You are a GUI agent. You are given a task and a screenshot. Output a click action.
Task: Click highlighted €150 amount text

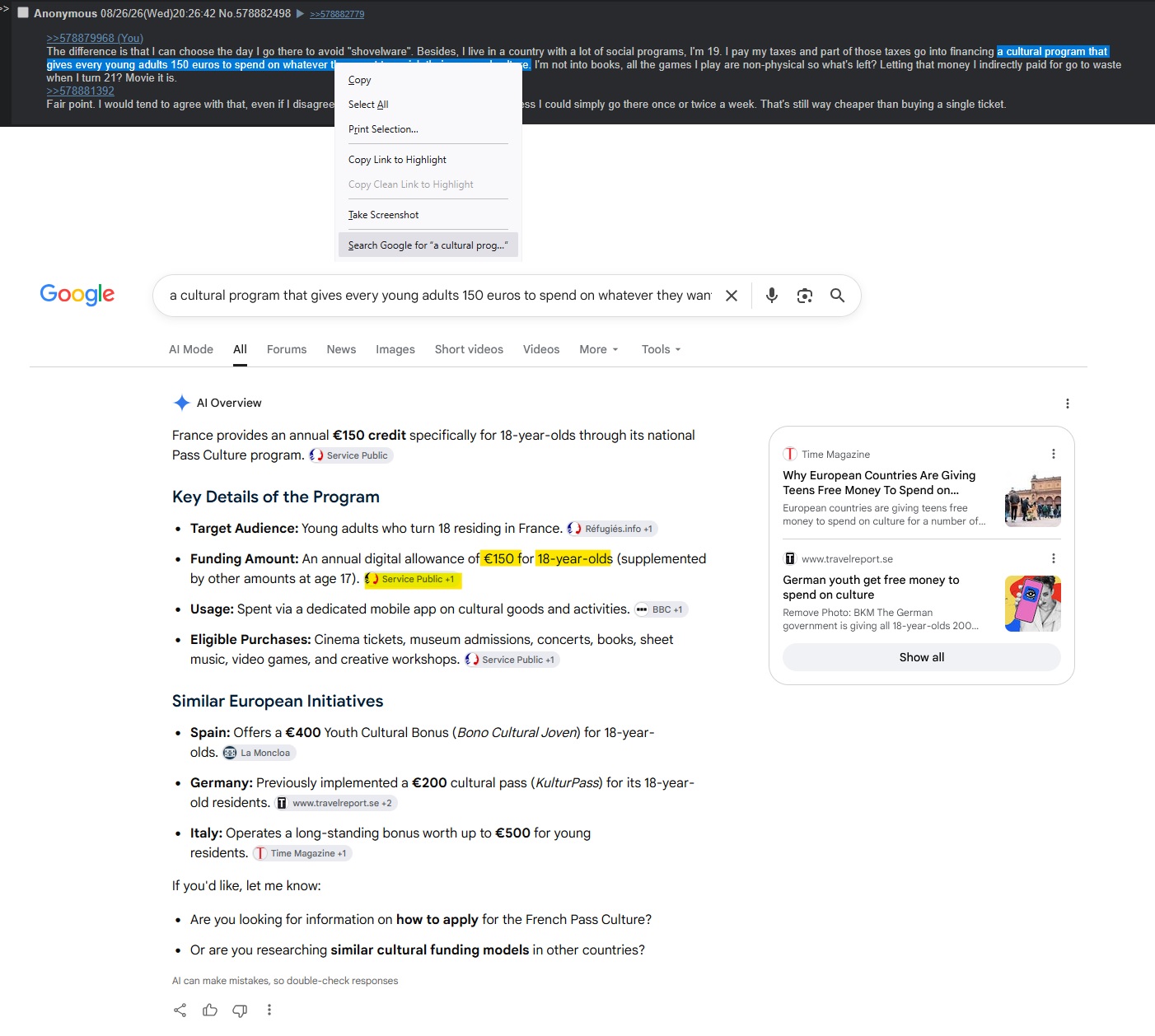point(498,558)
